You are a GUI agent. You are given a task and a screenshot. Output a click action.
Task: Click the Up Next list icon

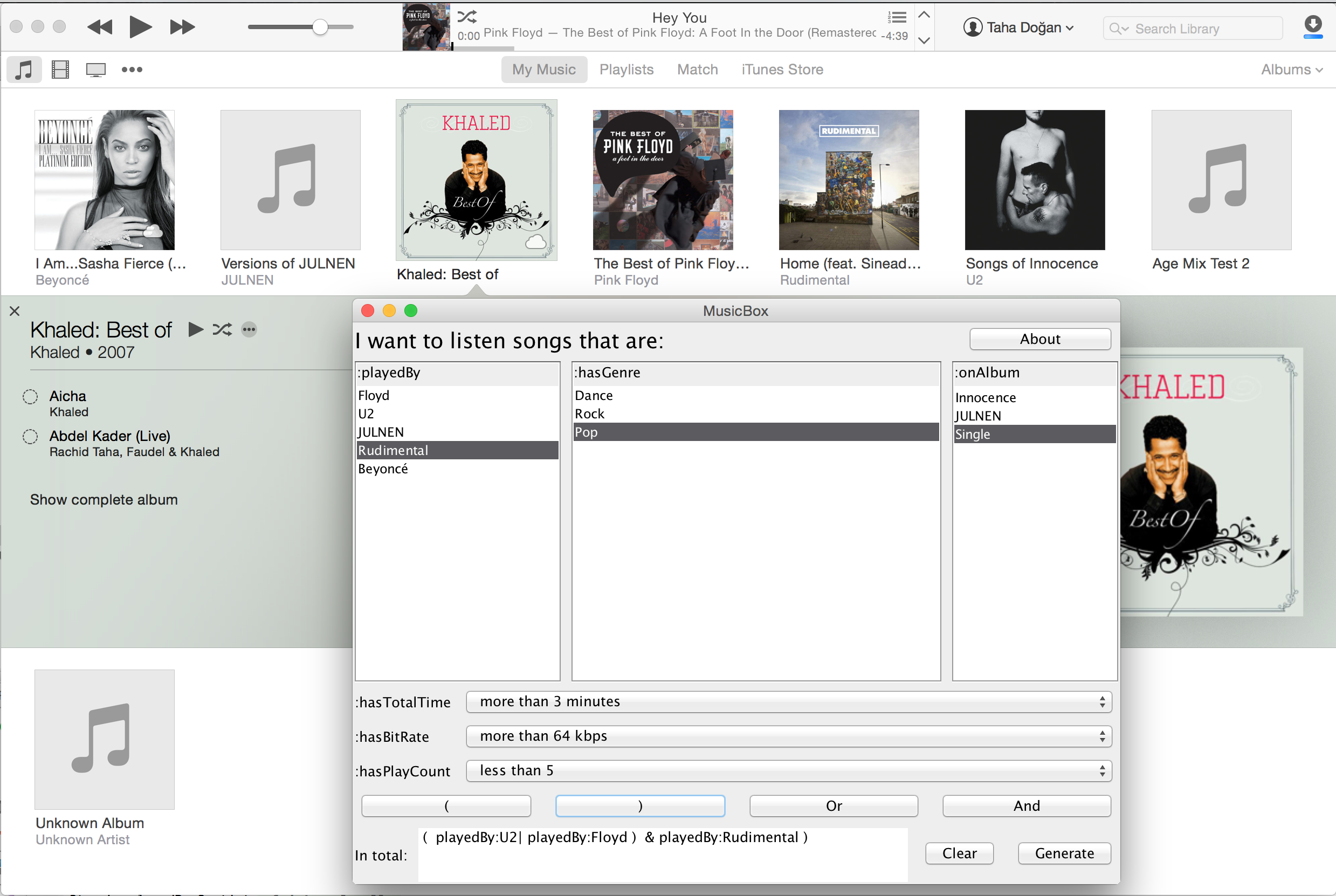pos(897,17)
